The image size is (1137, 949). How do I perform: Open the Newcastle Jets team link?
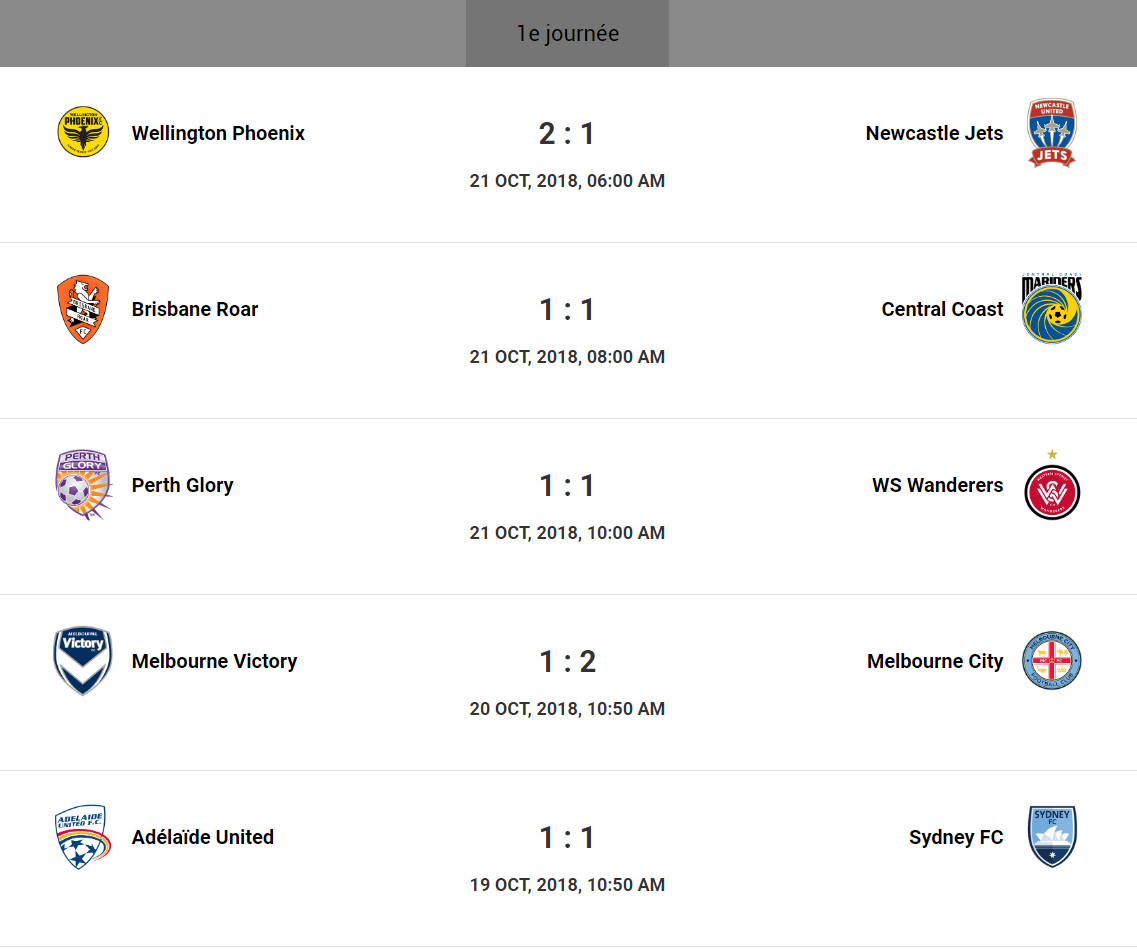[934, 133]
